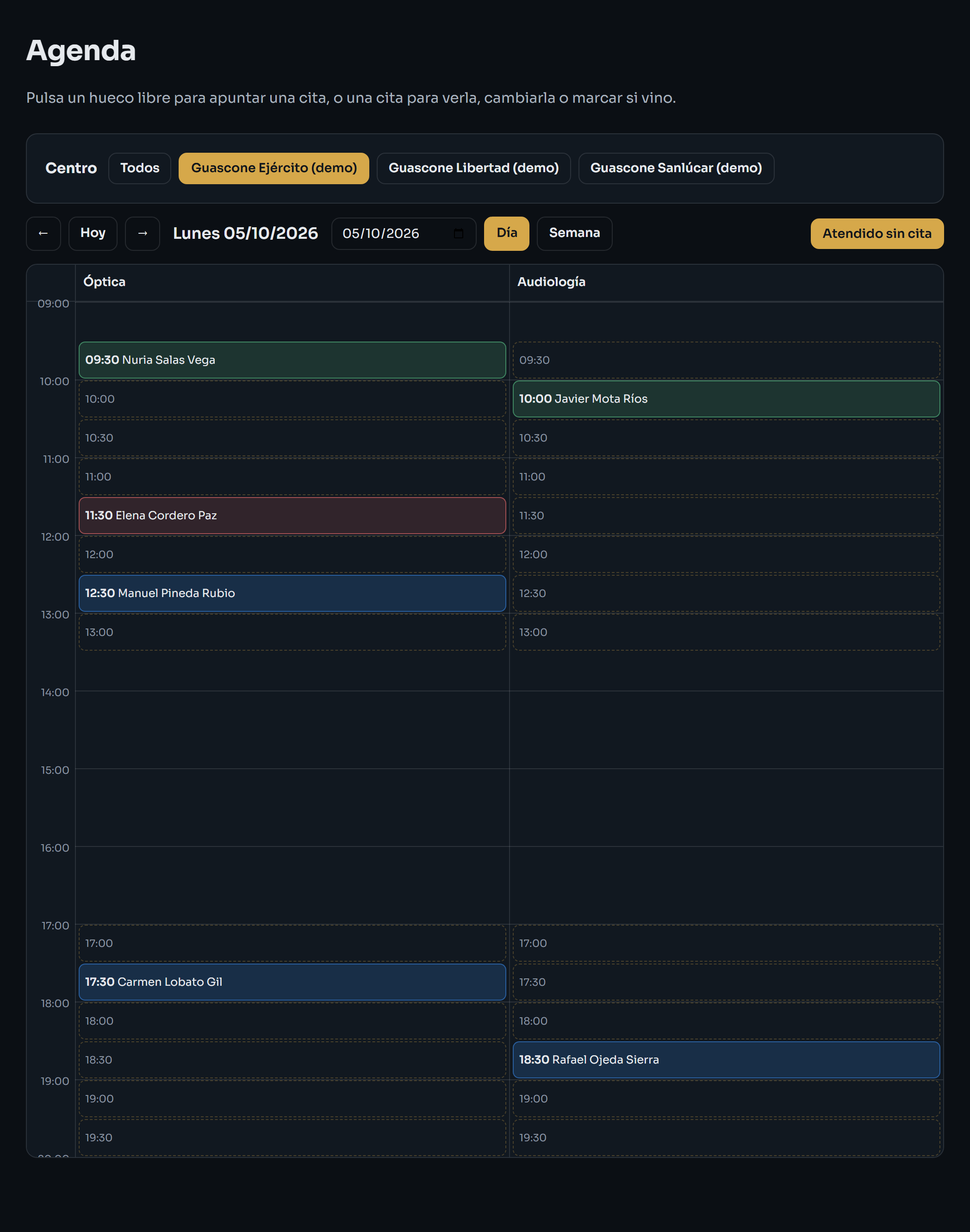Open the 12:30 Manuel Pineda Rubio appointment
This screenshot has width=970, height=1232.
point(292,594)
